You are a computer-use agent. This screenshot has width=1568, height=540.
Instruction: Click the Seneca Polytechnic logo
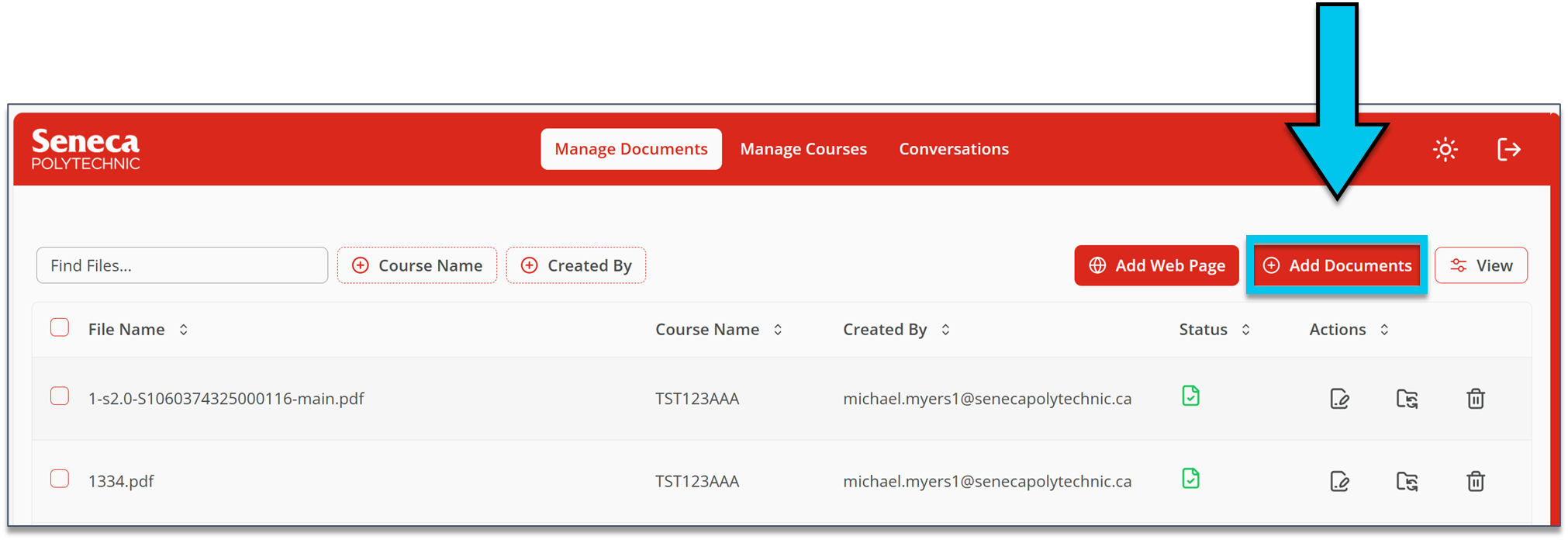[85, 149]
